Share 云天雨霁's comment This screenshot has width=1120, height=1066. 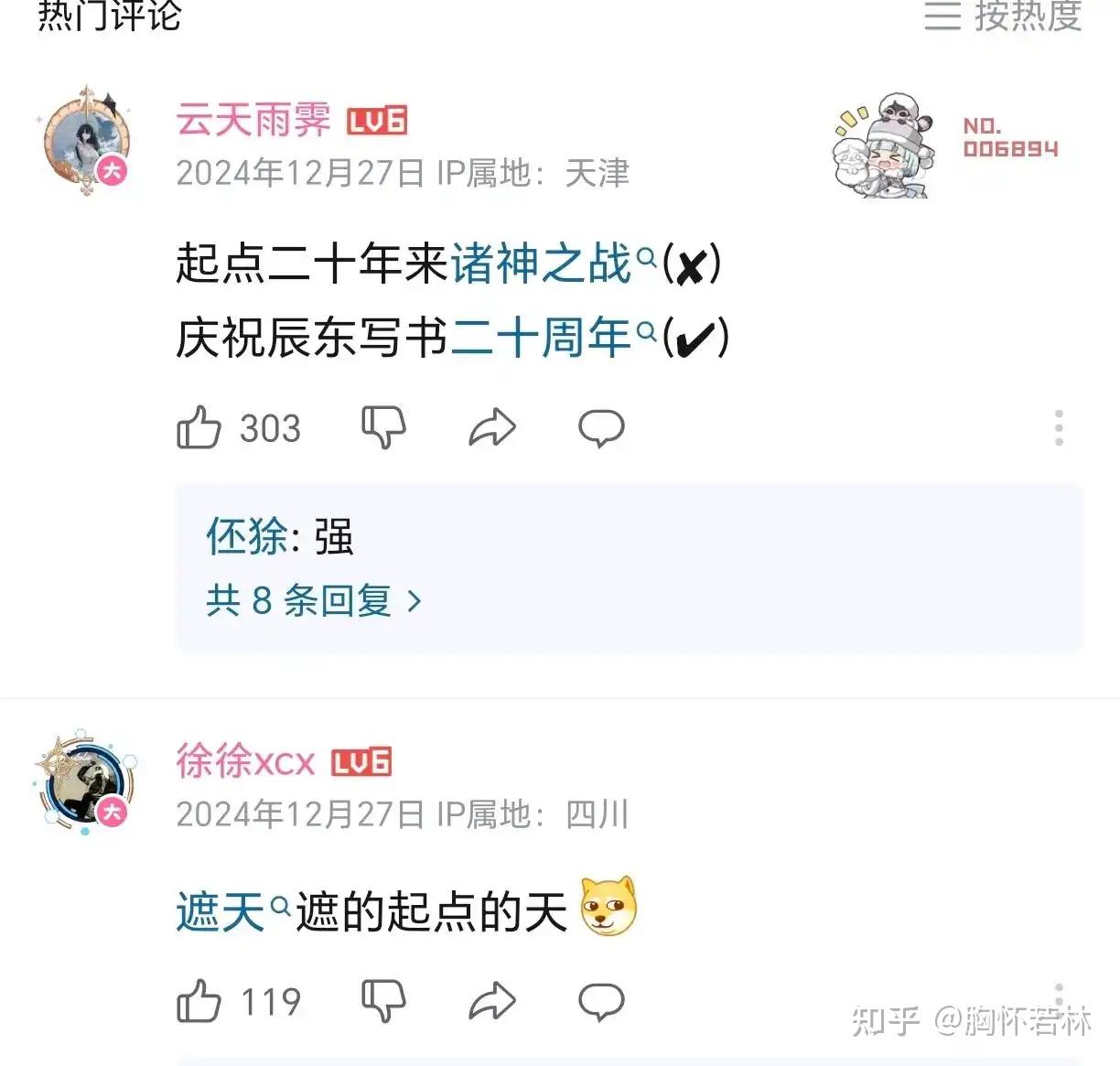[x=492, y=427]
